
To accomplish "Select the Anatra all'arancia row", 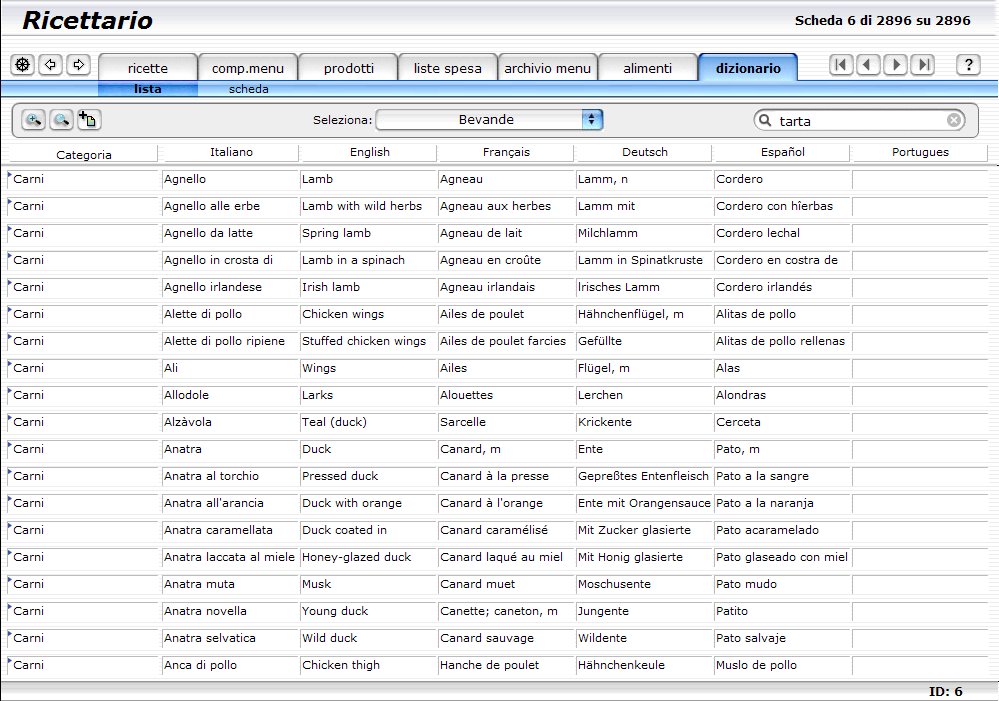I will tap(497, 503).
